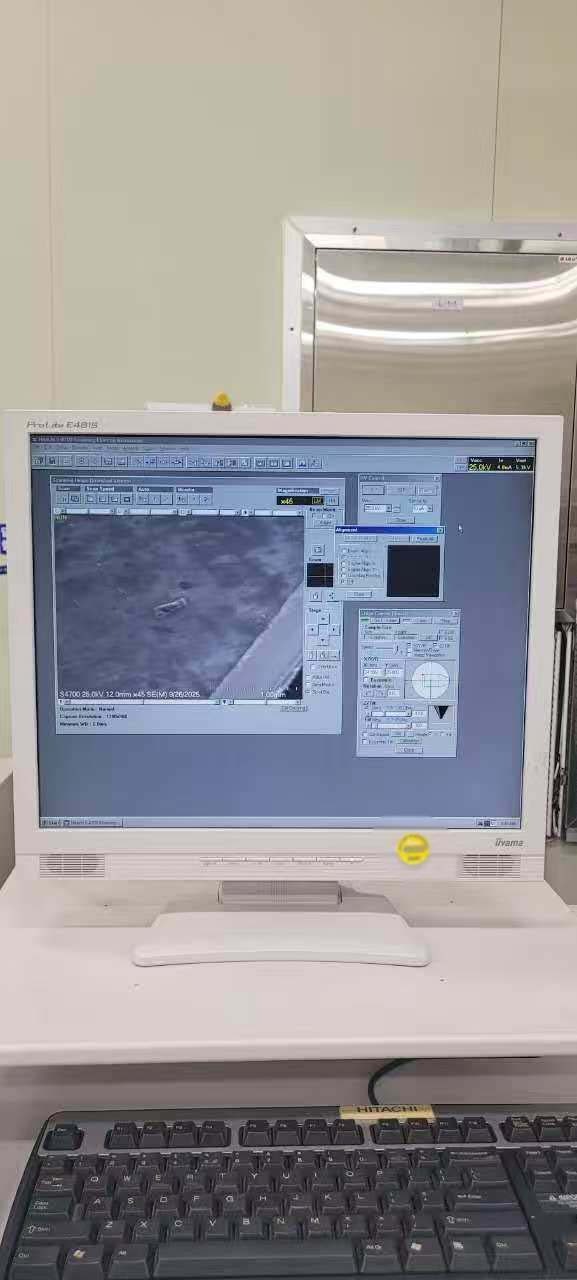Toggle the Eucentric checkbox in stage dialog

click(x=366, y=680)
